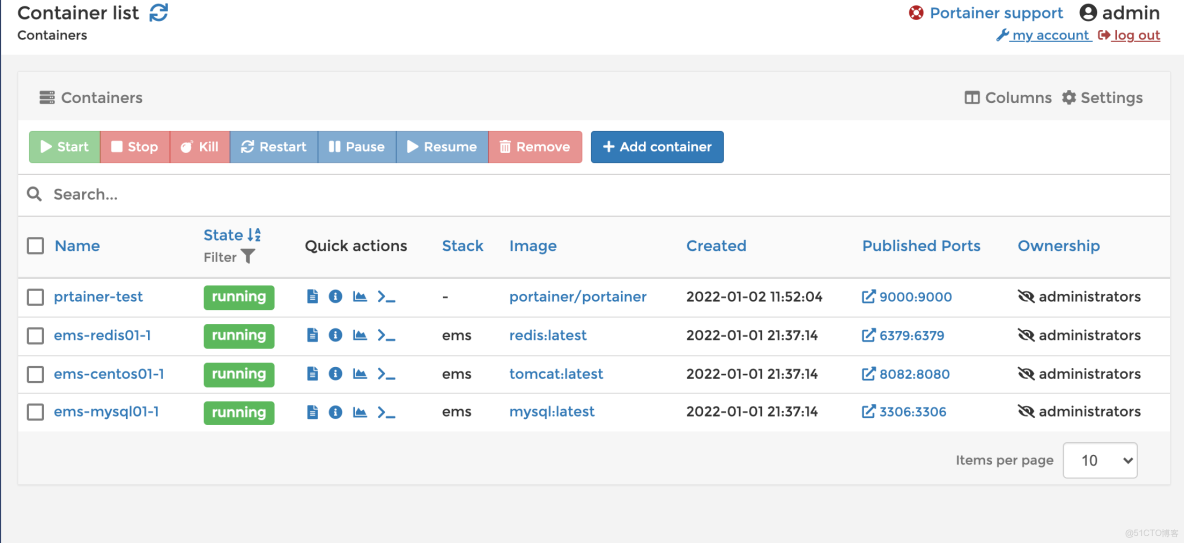Open stats chart icon for ems-redis01-1

click(360, 335)
